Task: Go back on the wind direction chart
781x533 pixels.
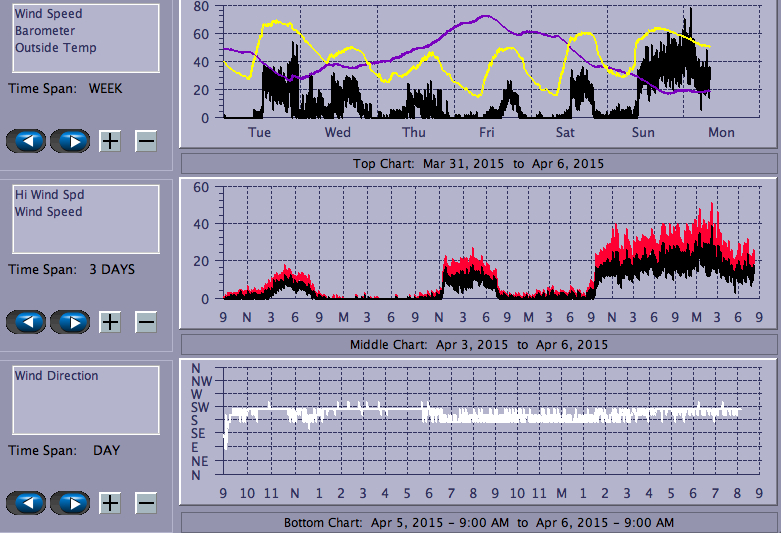Action: click(x=26, y=503)
